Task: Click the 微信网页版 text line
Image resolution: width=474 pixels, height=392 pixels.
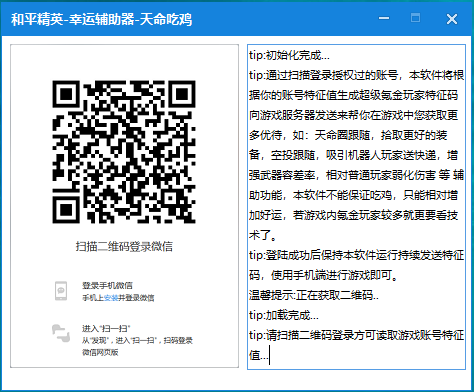Action: click(100, 352)
